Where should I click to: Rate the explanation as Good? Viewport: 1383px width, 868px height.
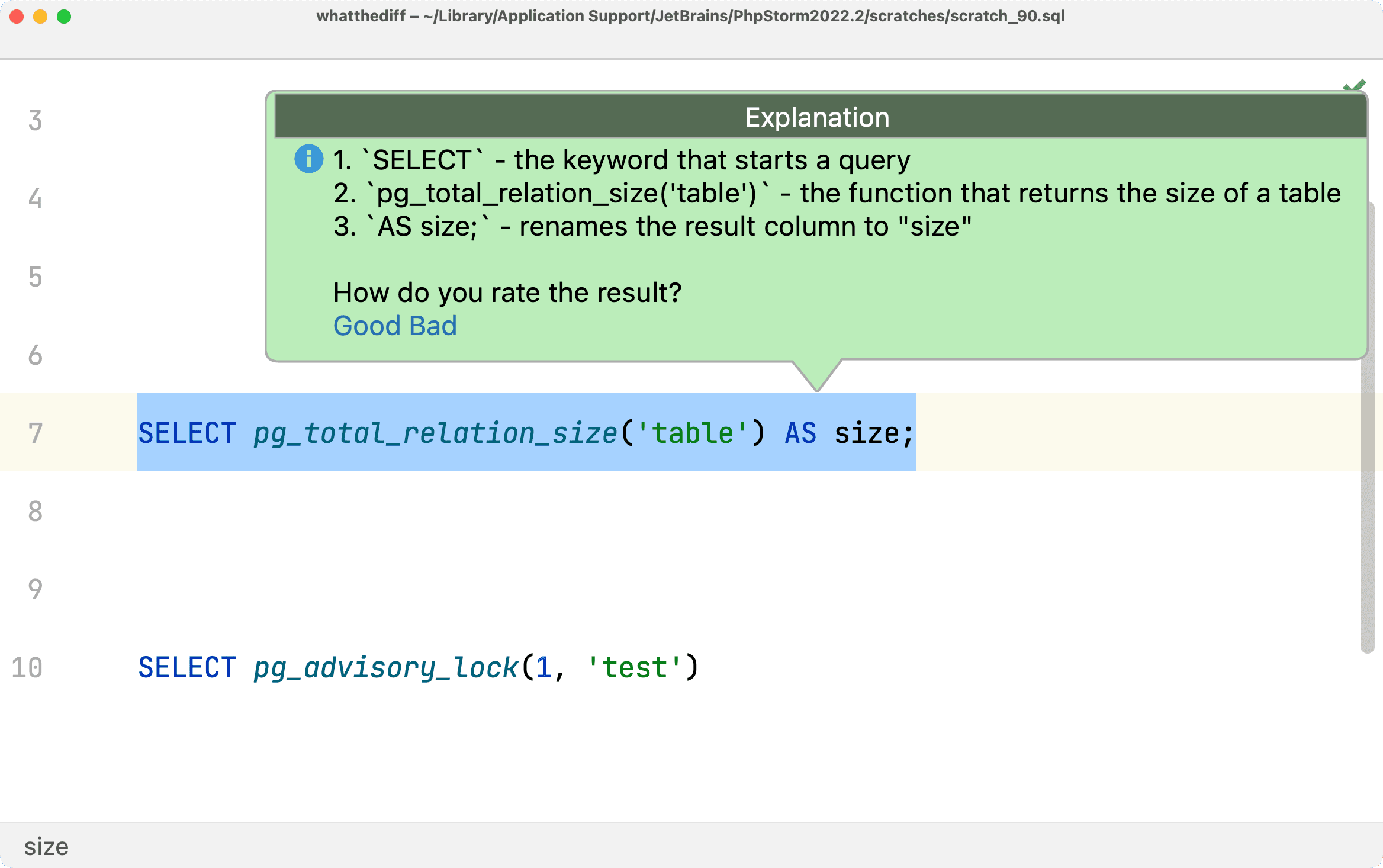367,326
